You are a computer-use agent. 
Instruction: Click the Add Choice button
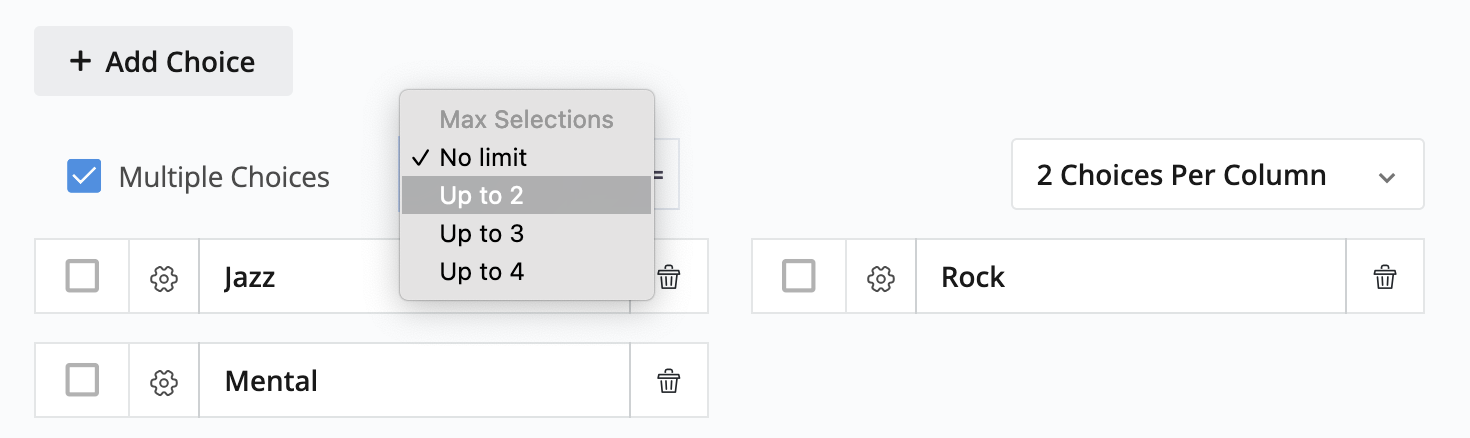[x=163, y=62]
